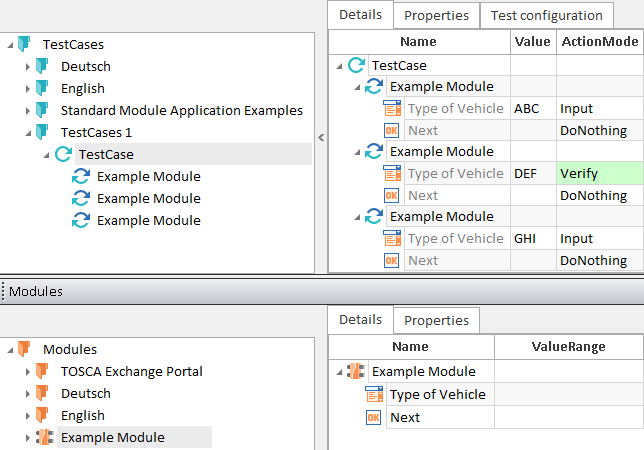Click the TestCases root folder icon
The image size is (644, 450).
point(25,44)
